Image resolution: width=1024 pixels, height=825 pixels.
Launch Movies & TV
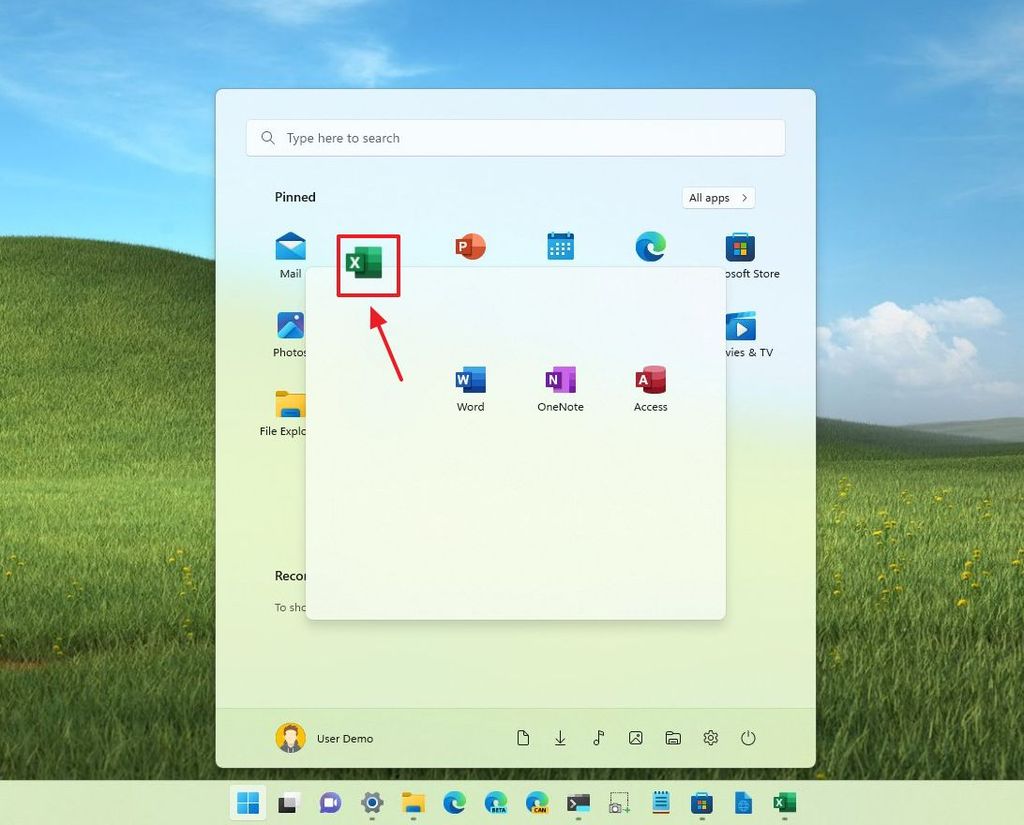740,327
